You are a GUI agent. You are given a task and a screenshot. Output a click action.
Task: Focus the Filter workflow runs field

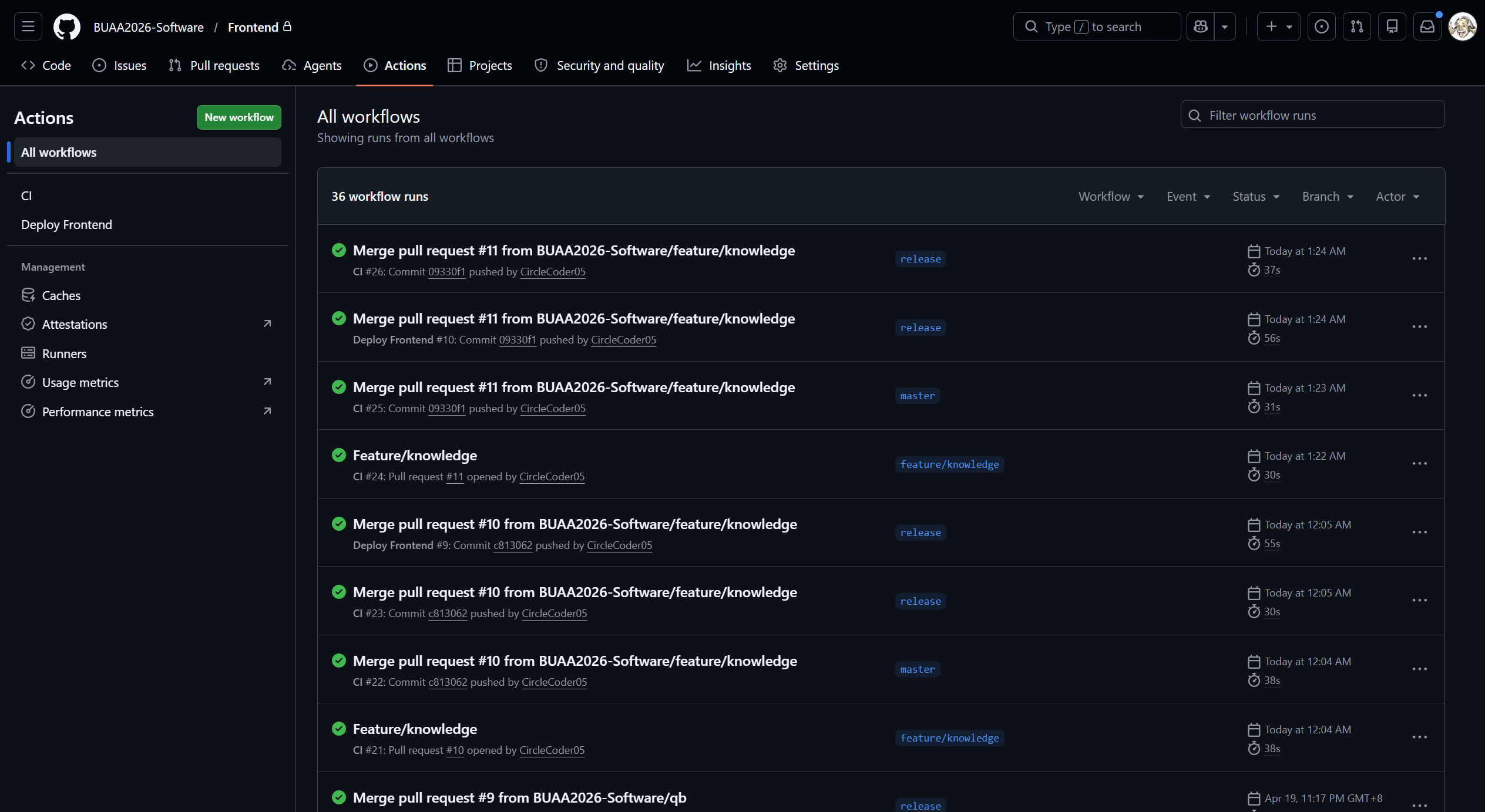(x=1312, y=115)
